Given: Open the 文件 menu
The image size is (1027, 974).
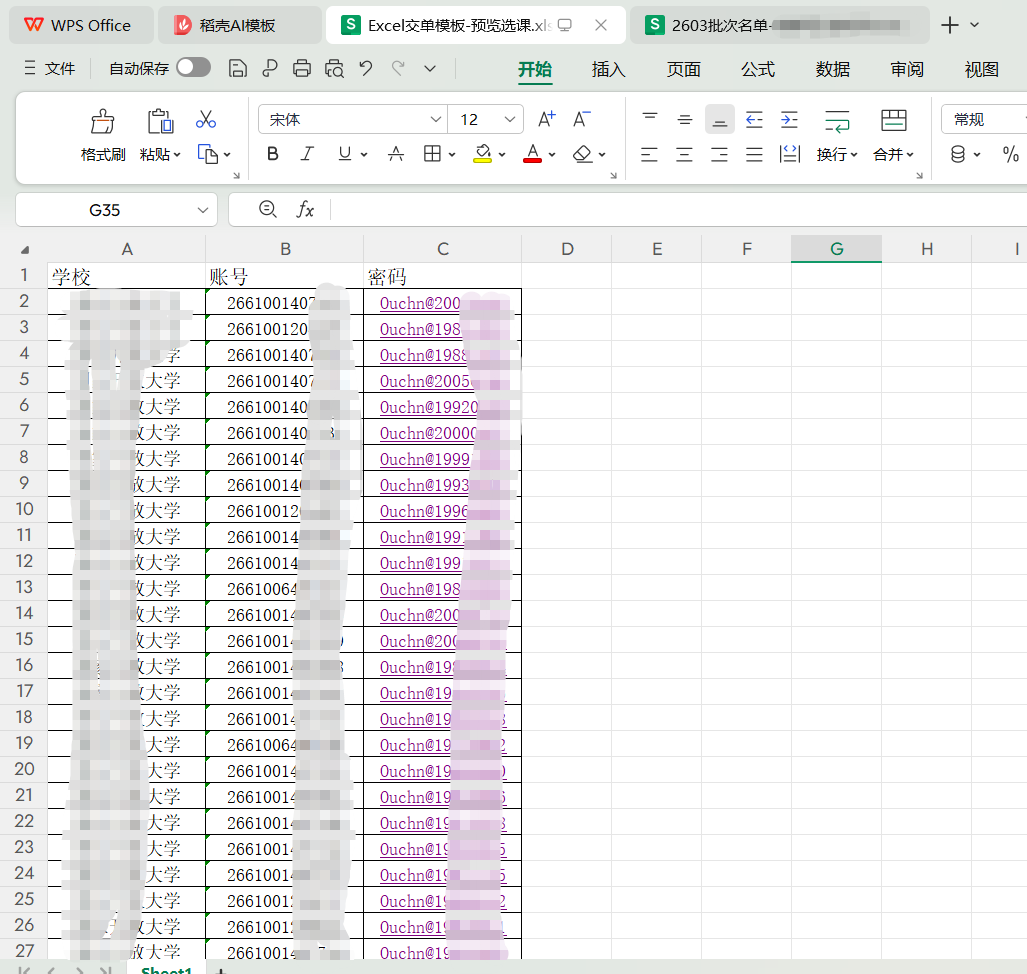Looking at the screenshot, I should tap(50, 68).
